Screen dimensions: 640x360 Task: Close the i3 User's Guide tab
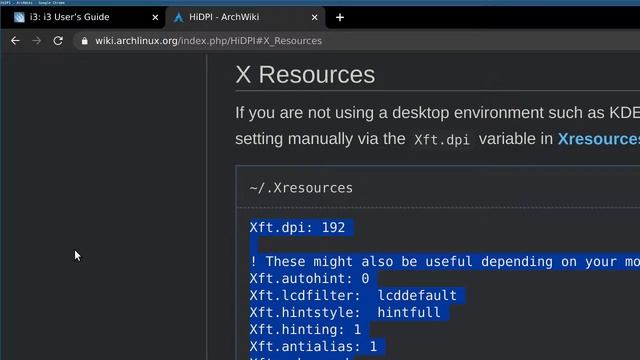(155, 18)
